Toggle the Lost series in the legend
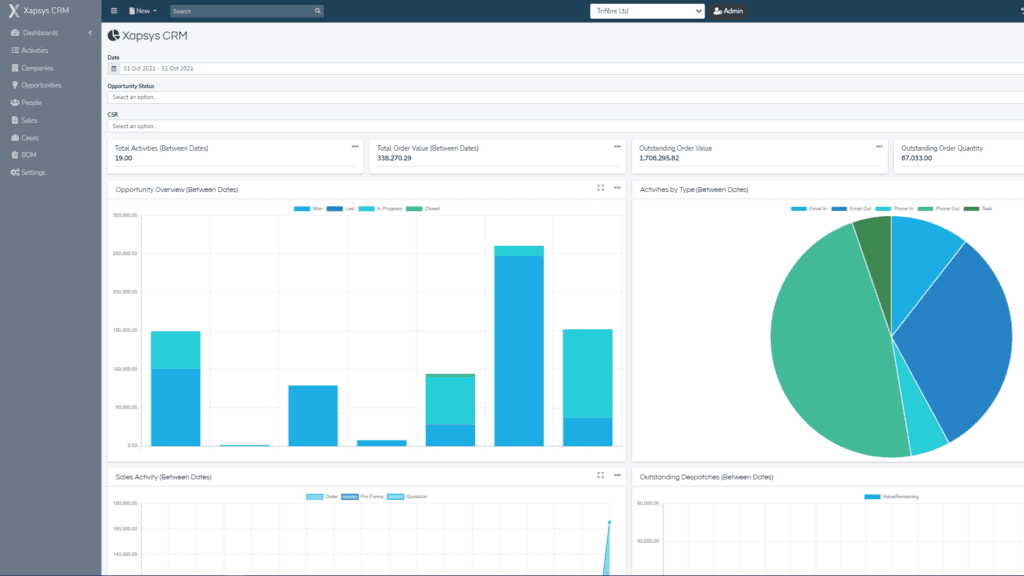 (341, 209)
